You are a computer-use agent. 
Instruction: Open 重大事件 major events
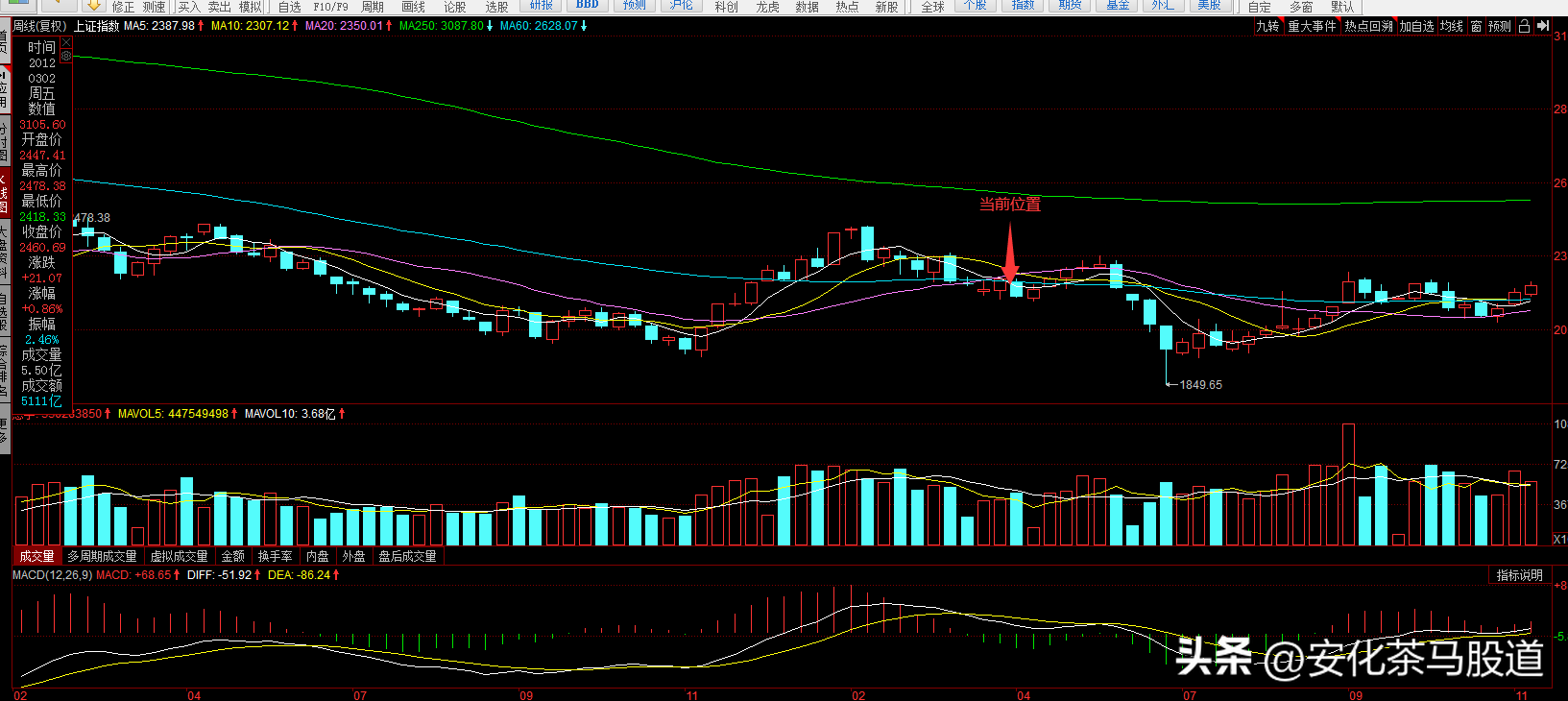tap(1312, 26)
